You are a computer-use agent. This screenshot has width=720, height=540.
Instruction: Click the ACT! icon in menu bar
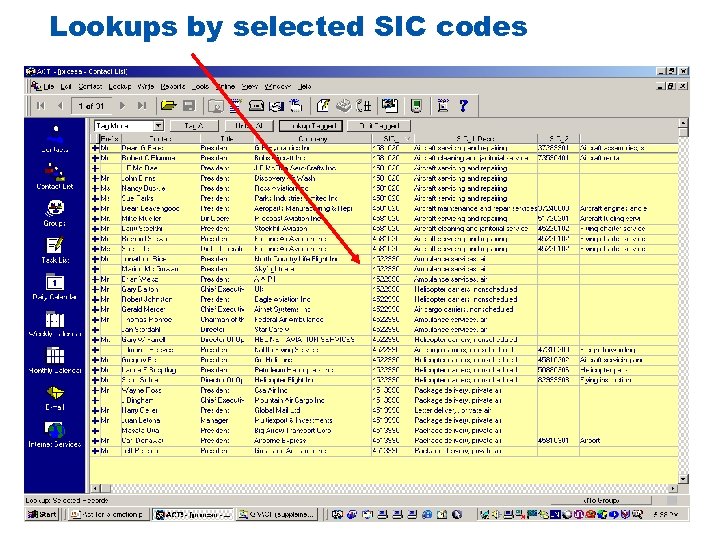35,86
